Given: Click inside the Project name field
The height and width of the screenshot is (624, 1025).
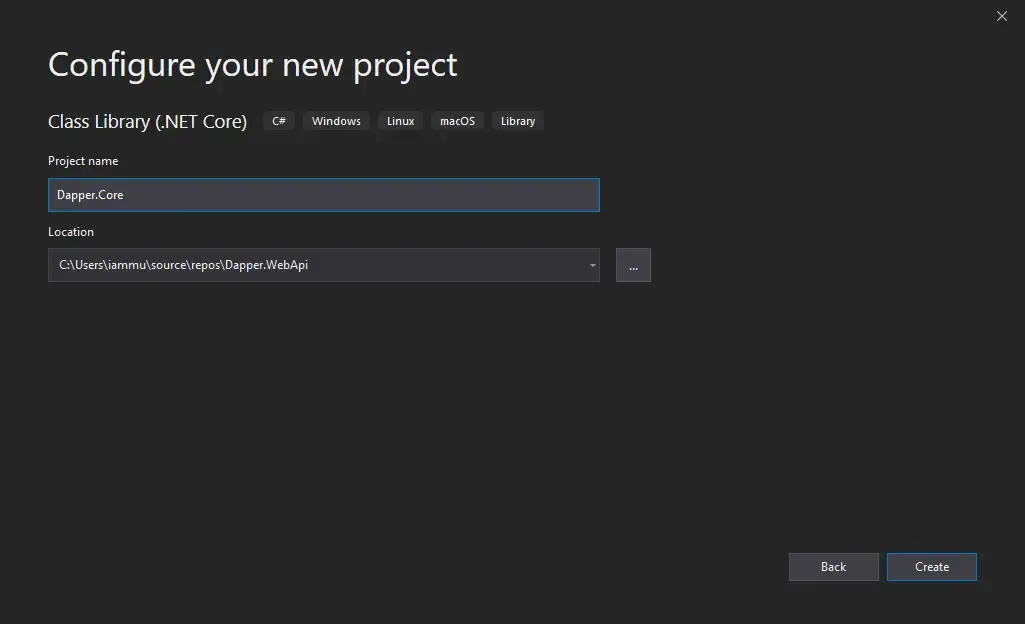Looking at the screenshot, I should pyautogui.click(x=323, y=194).
